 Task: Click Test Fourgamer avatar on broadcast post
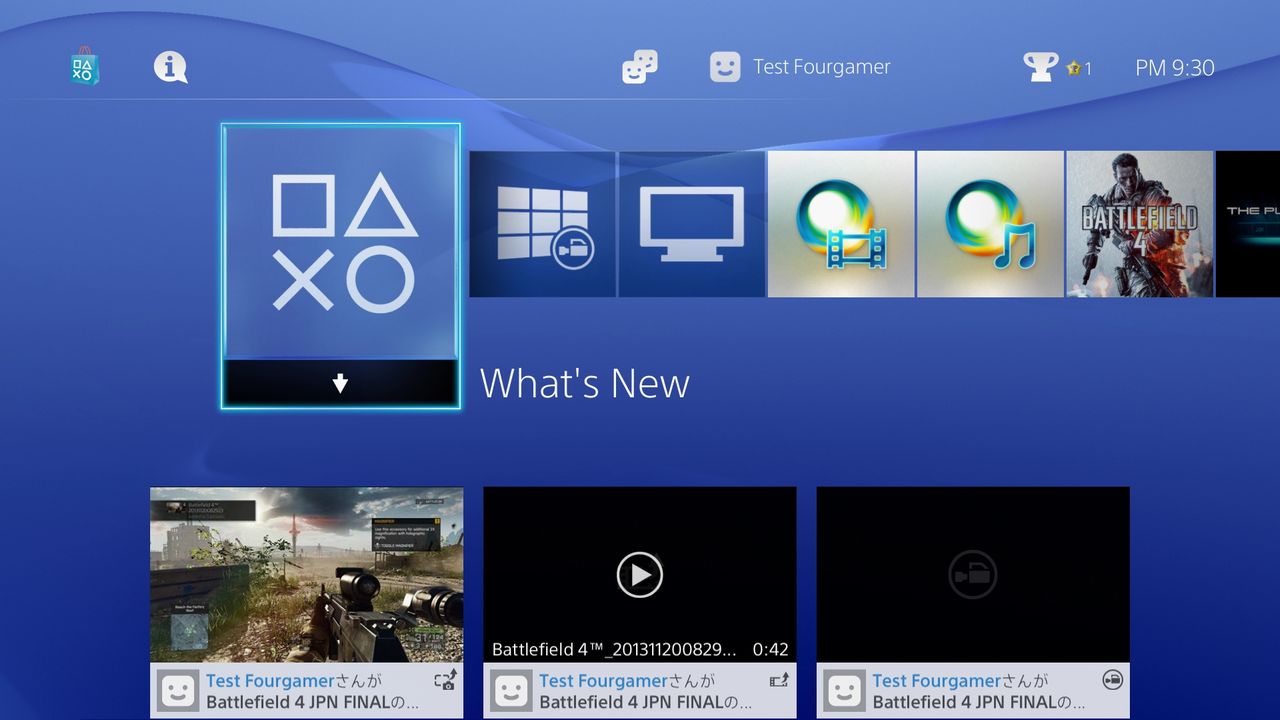coord(844,691)
